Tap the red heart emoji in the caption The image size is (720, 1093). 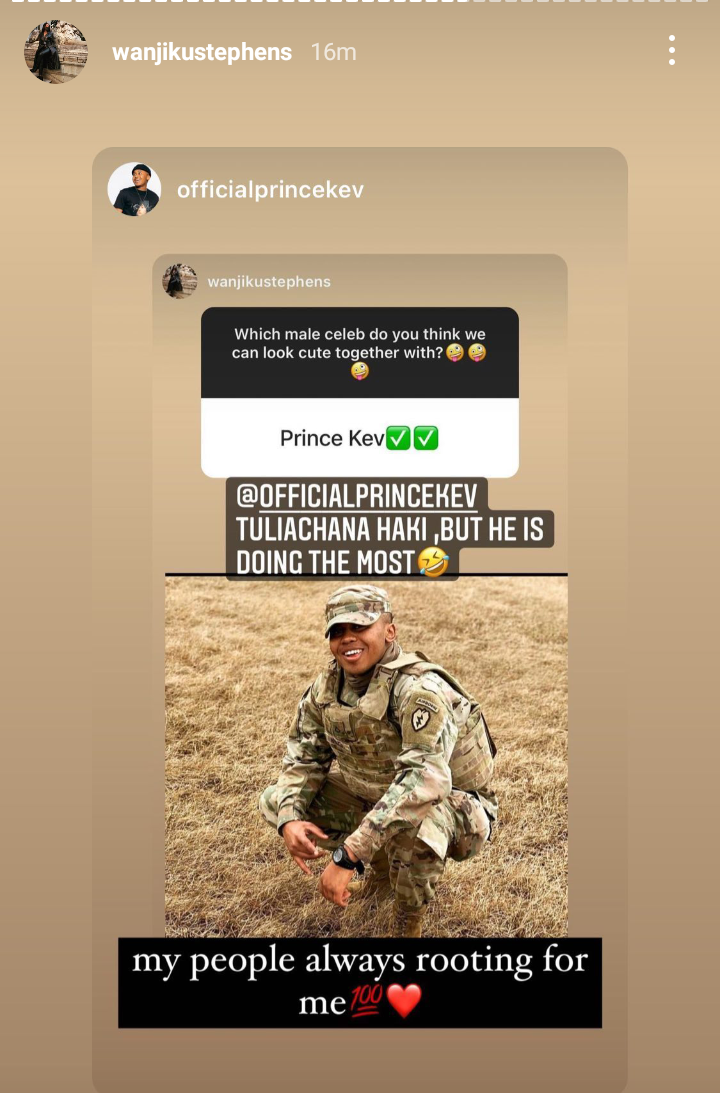(x=404, y=1001)
